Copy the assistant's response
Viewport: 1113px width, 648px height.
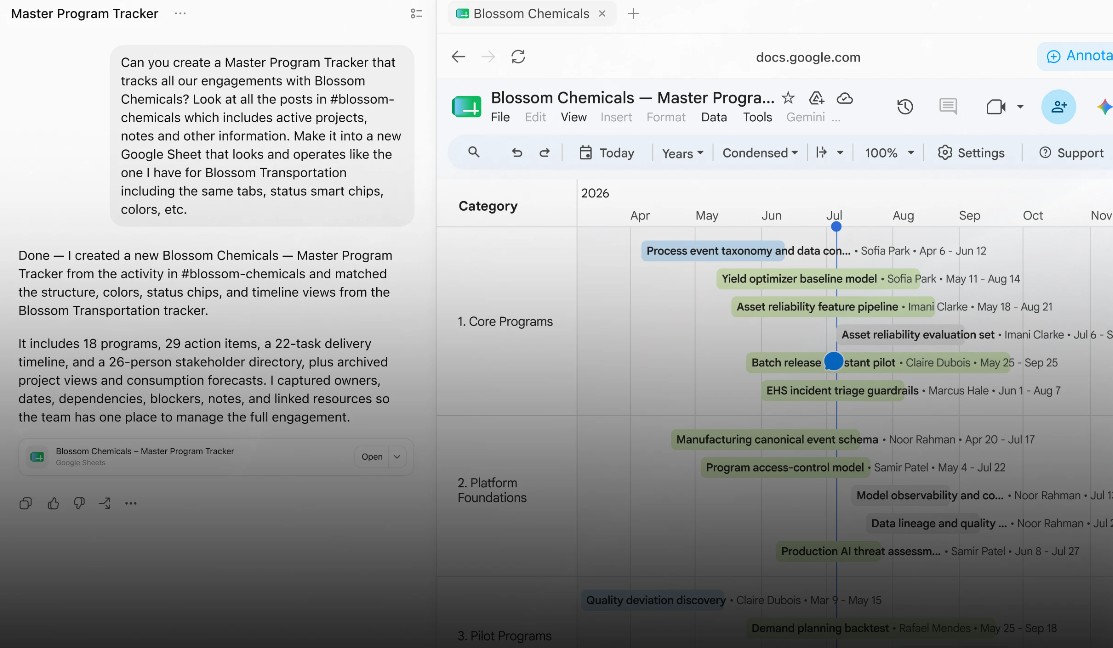click(x=26, y=503)
